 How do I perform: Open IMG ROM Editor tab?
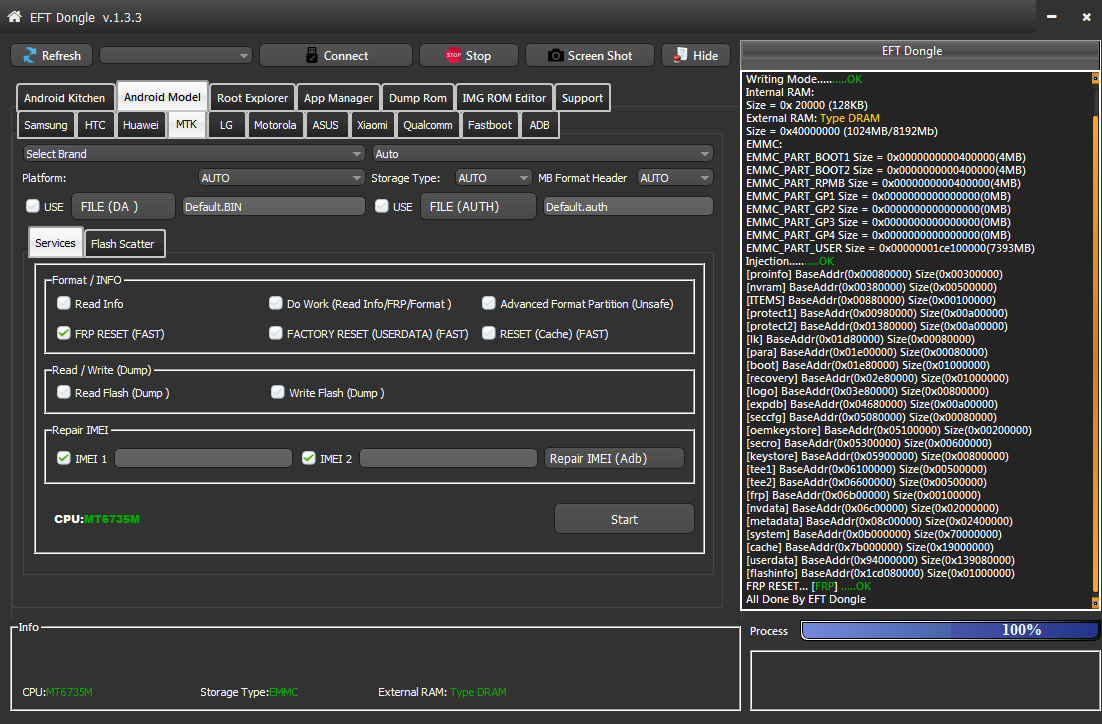(504, 98)
